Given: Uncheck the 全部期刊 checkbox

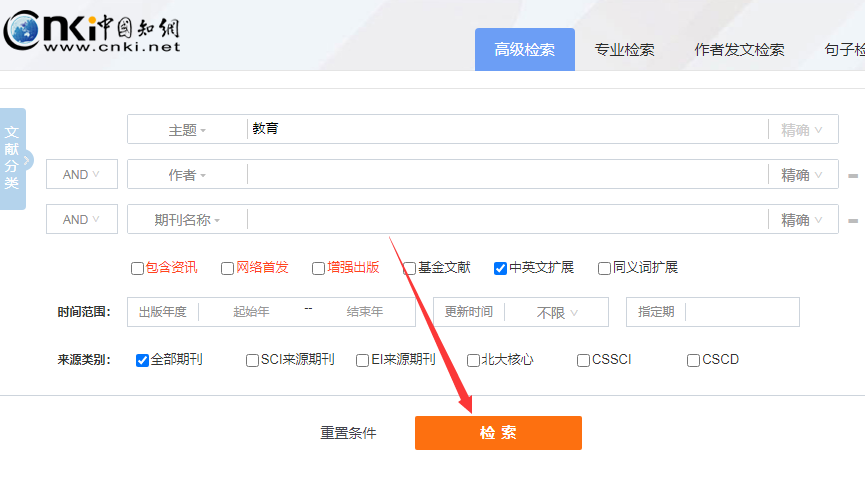Looking at the screenshot, I should (x=142, y=360).
